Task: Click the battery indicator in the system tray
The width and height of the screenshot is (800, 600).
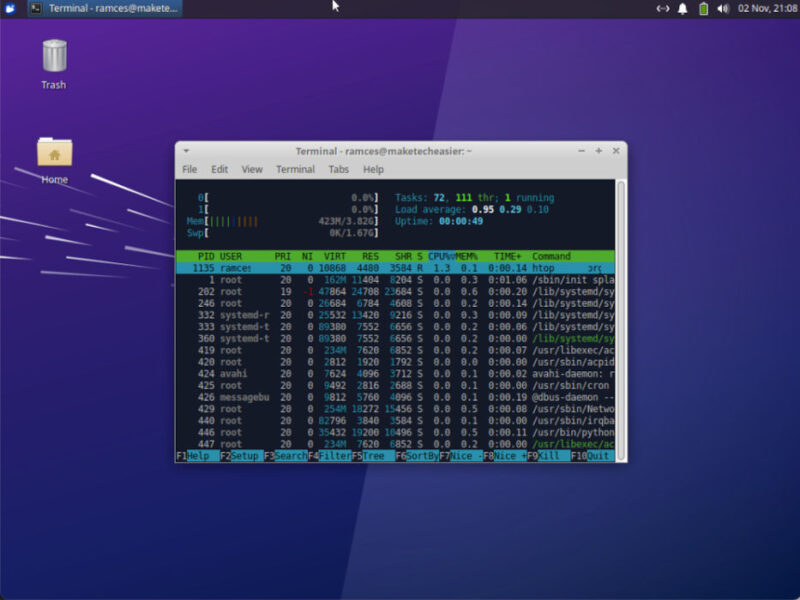Action: tap(702, 8)
